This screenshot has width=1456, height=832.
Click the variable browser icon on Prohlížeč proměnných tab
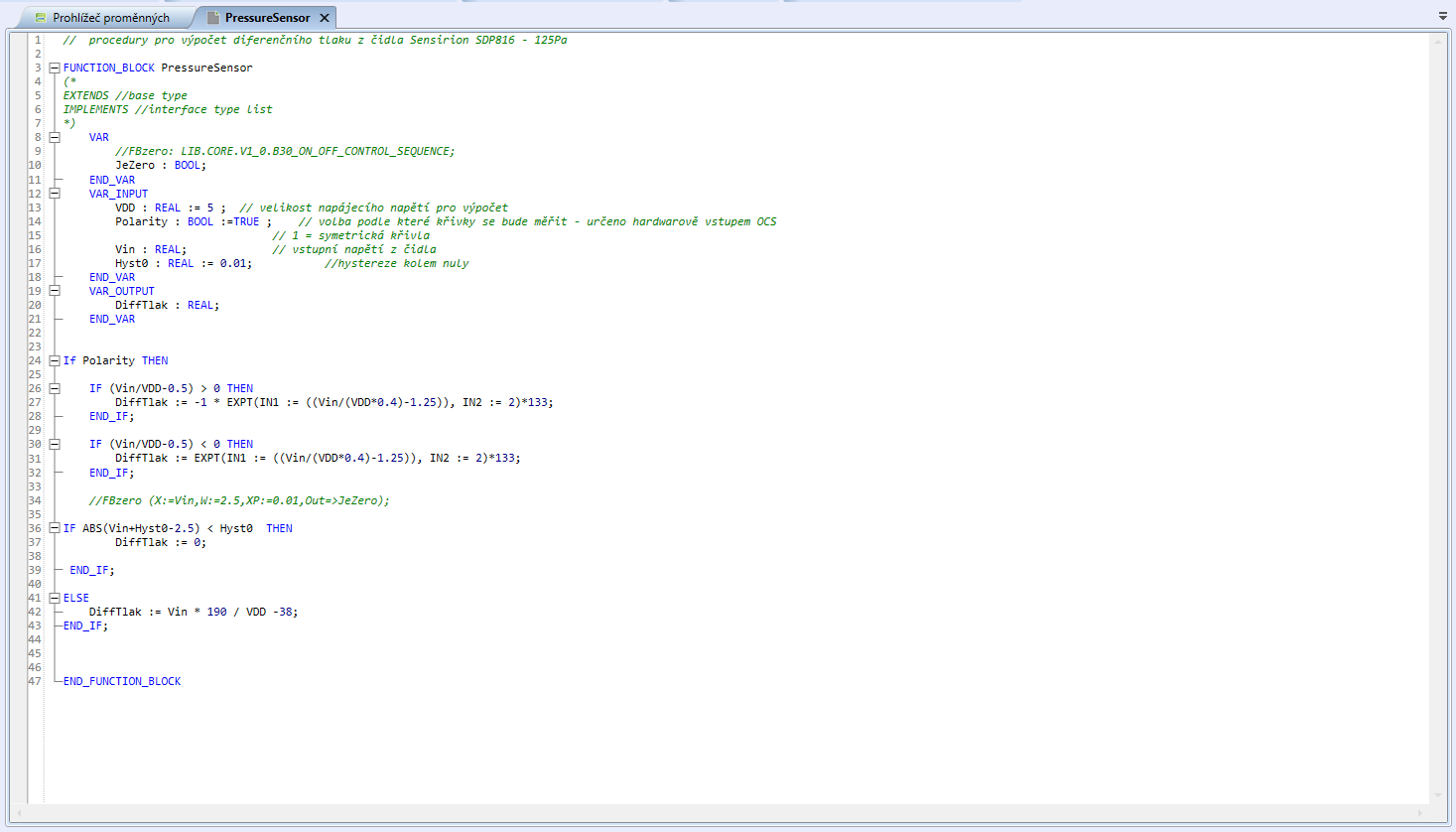42,17
